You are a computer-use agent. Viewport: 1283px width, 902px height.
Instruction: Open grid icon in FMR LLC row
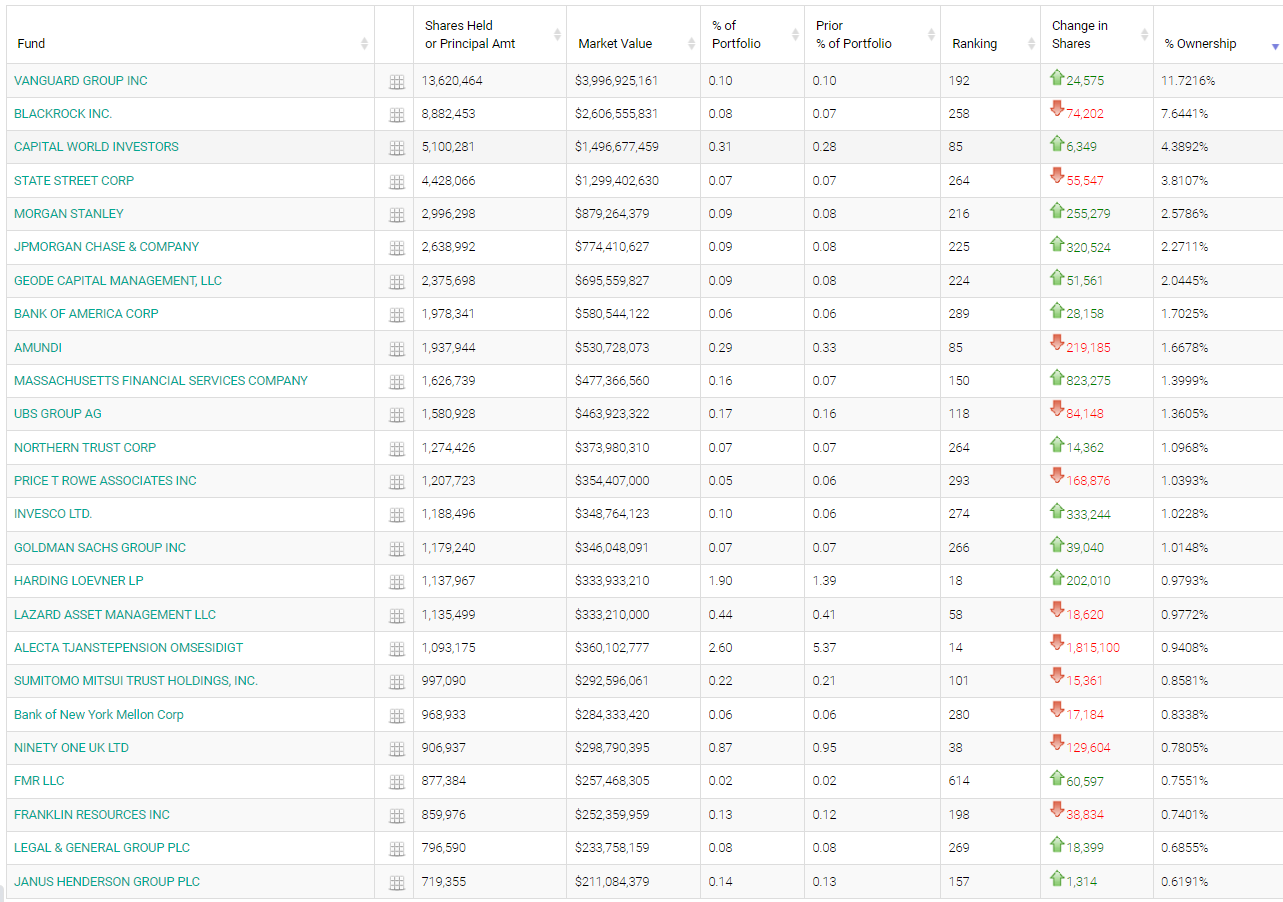click(x=396, y=782)
